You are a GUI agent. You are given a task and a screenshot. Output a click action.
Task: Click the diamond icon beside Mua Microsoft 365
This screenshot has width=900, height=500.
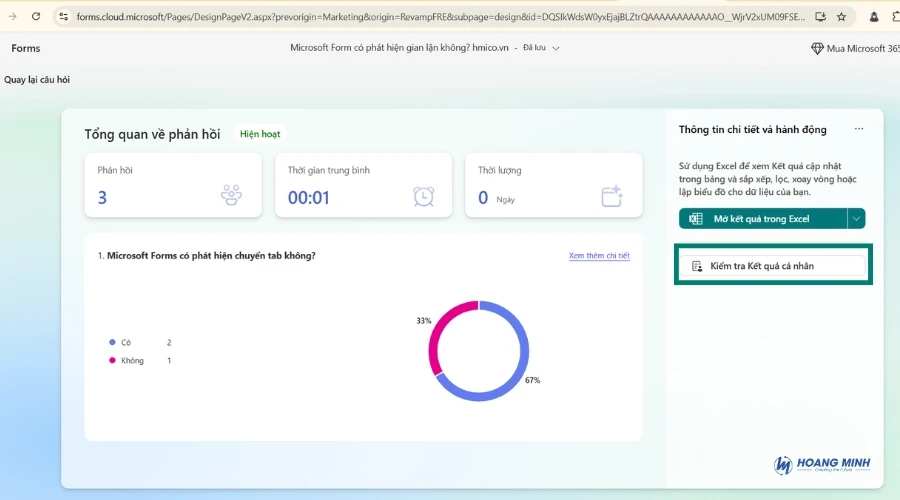(x=817, y=48)
